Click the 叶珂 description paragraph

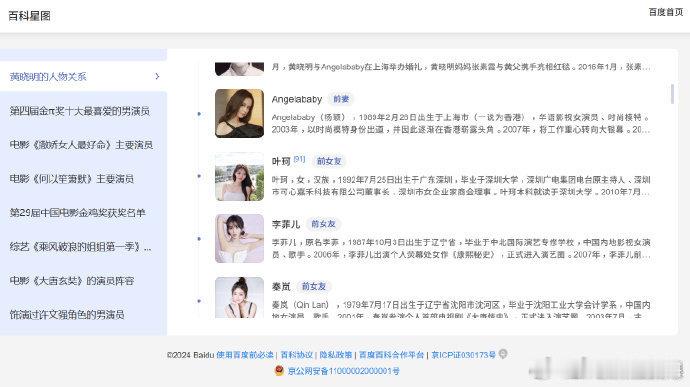(x=461, y=186)
